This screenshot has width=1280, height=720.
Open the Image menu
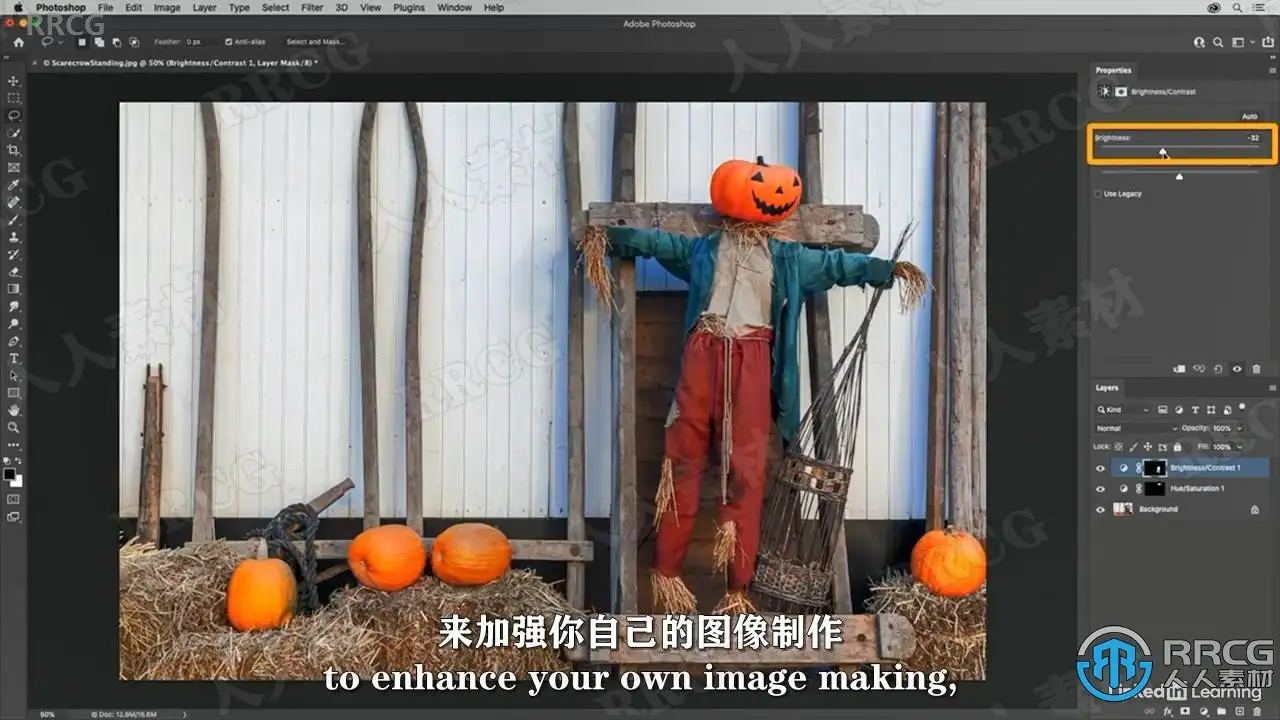tap(167, 7)
